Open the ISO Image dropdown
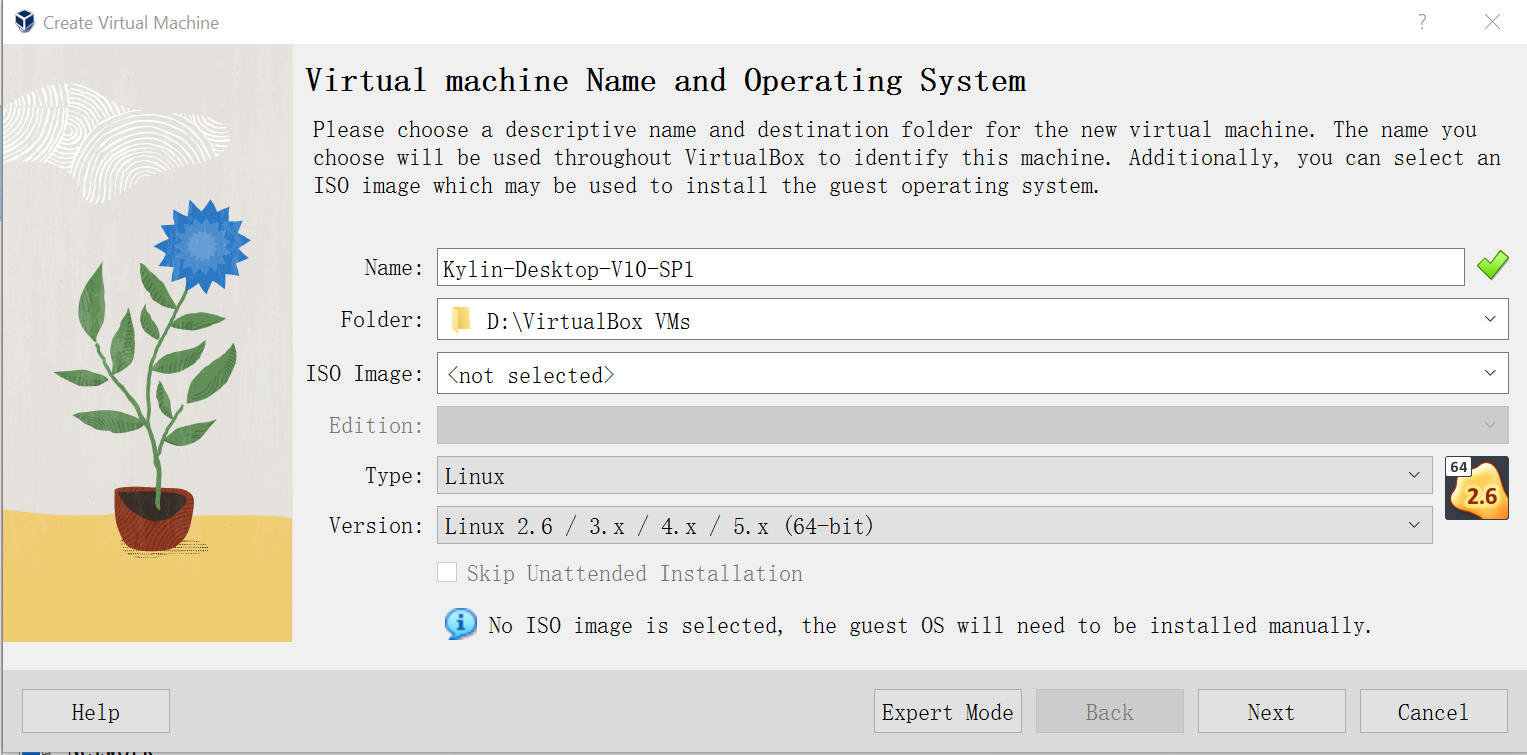This screenshot has width=1527, height=755. (1490, 374)
